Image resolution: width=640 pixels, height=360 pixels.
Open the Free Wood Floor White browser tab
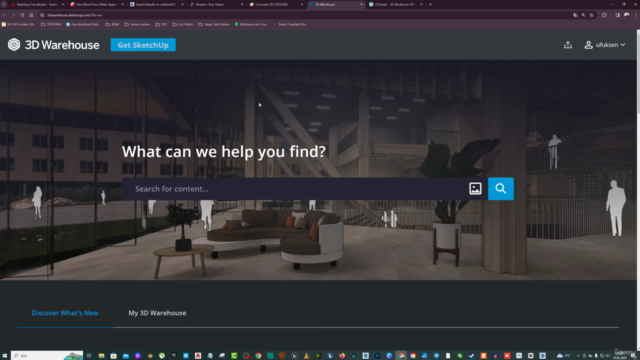pos(96,4)
